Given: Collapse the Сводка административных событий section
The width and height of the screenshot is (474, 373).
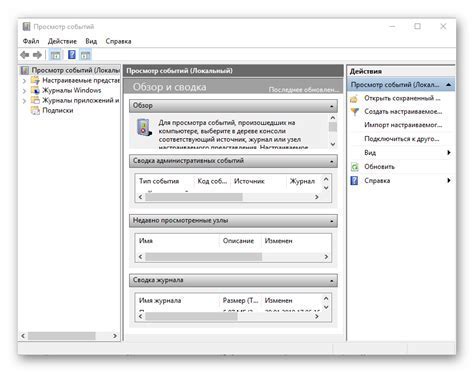Looking at the screenshot, I should coord(332,161).
